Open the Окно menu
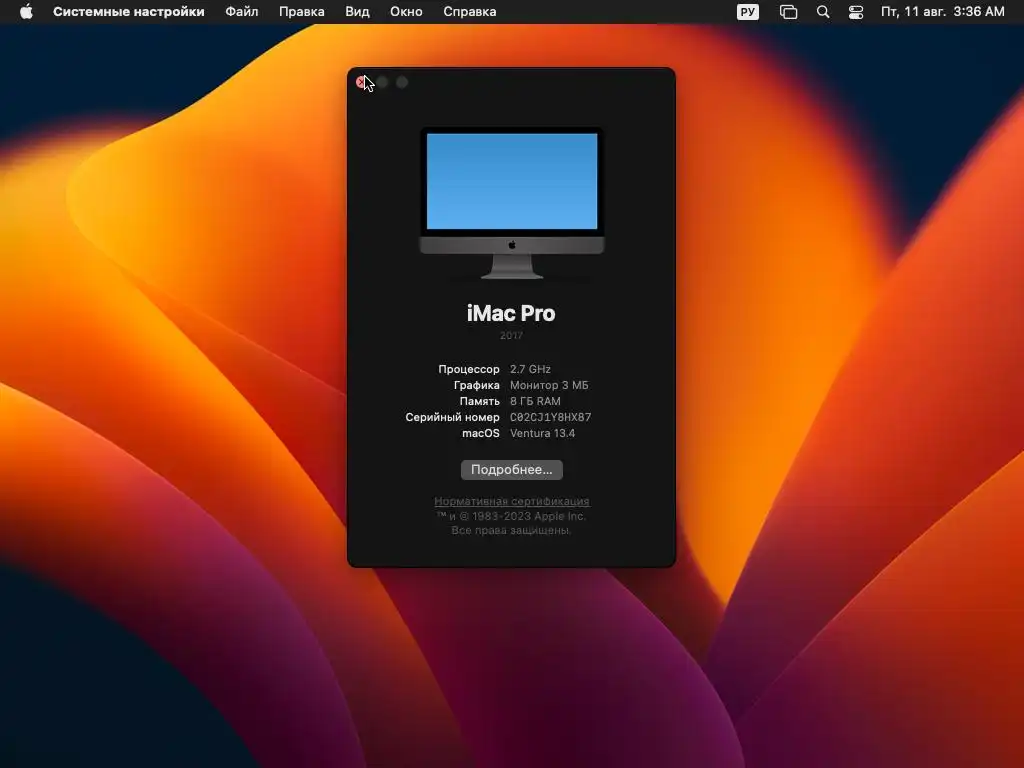 point(406,12)
